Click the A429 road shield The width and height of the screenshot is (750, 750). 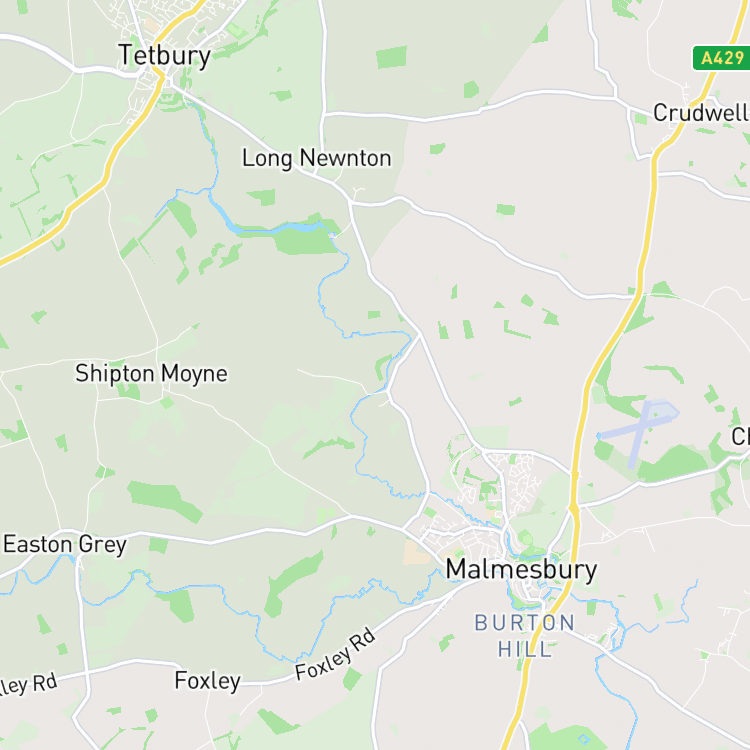click(x=721, y=58)
